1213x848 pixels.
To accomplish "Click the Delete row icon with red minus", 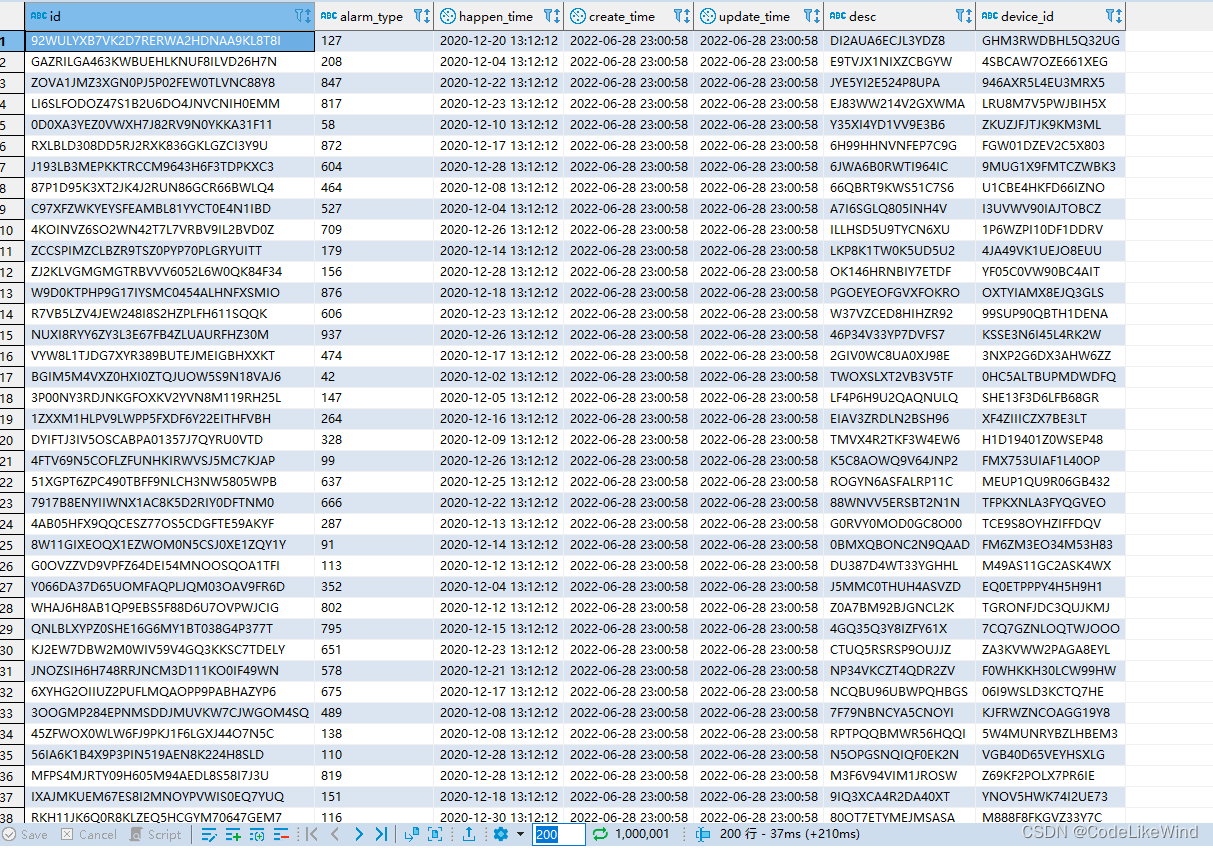I will 281,834.
